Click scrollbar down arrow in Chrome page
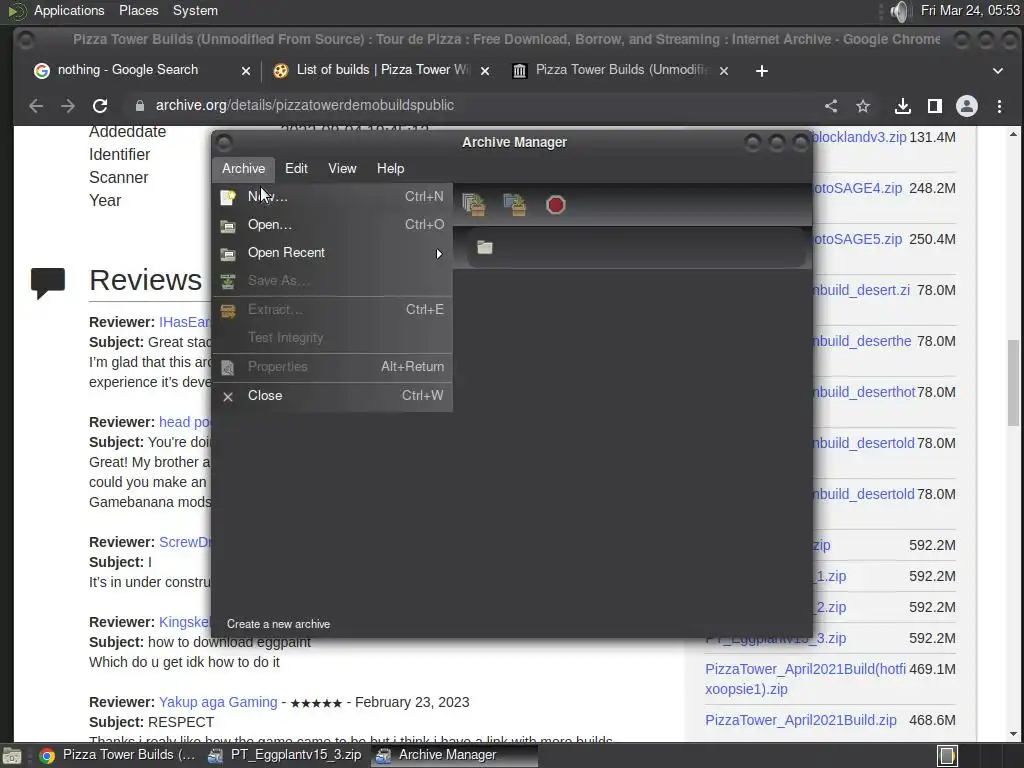Screen dimensions: 1024x768 click(x=1013, y=734)
